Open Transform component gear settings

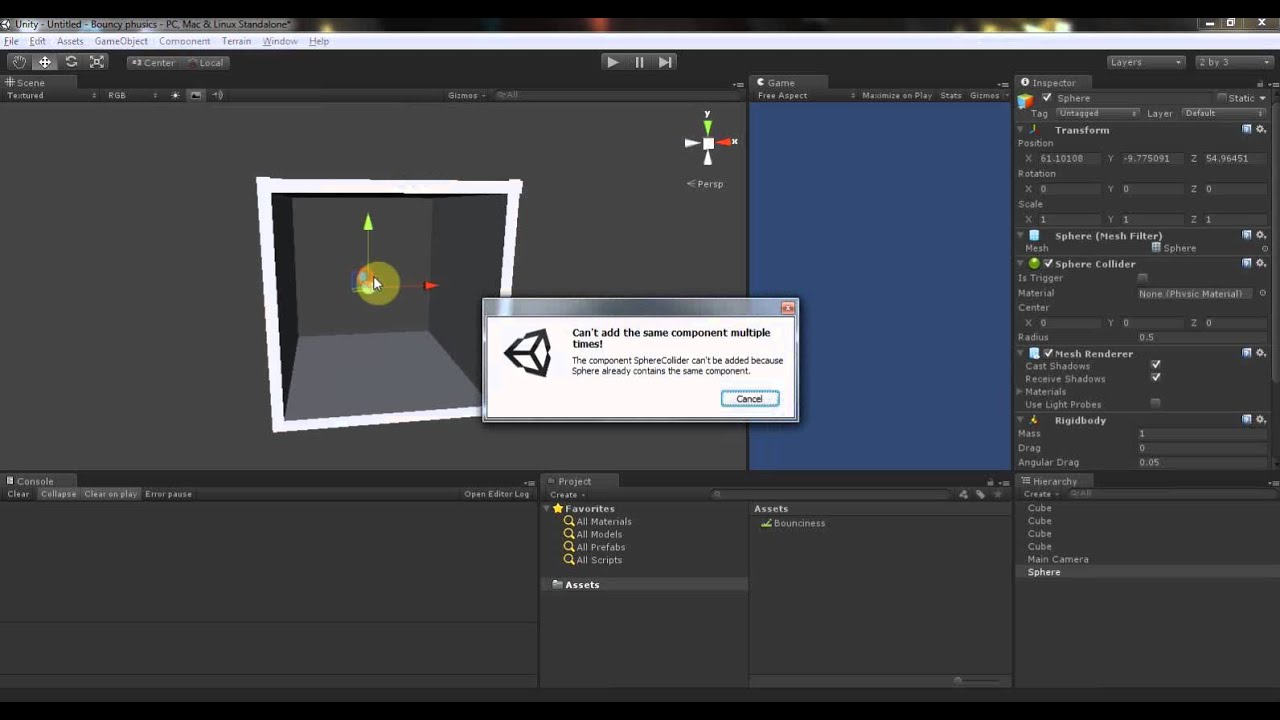[x=1261, y=130]
